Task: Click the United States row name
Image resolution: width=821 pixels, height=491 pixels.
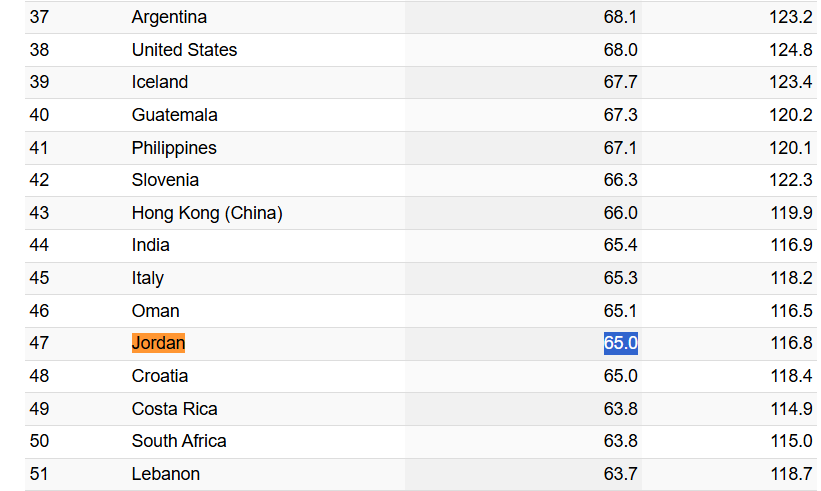Action: pyautogui.click(x=184, y=50)
